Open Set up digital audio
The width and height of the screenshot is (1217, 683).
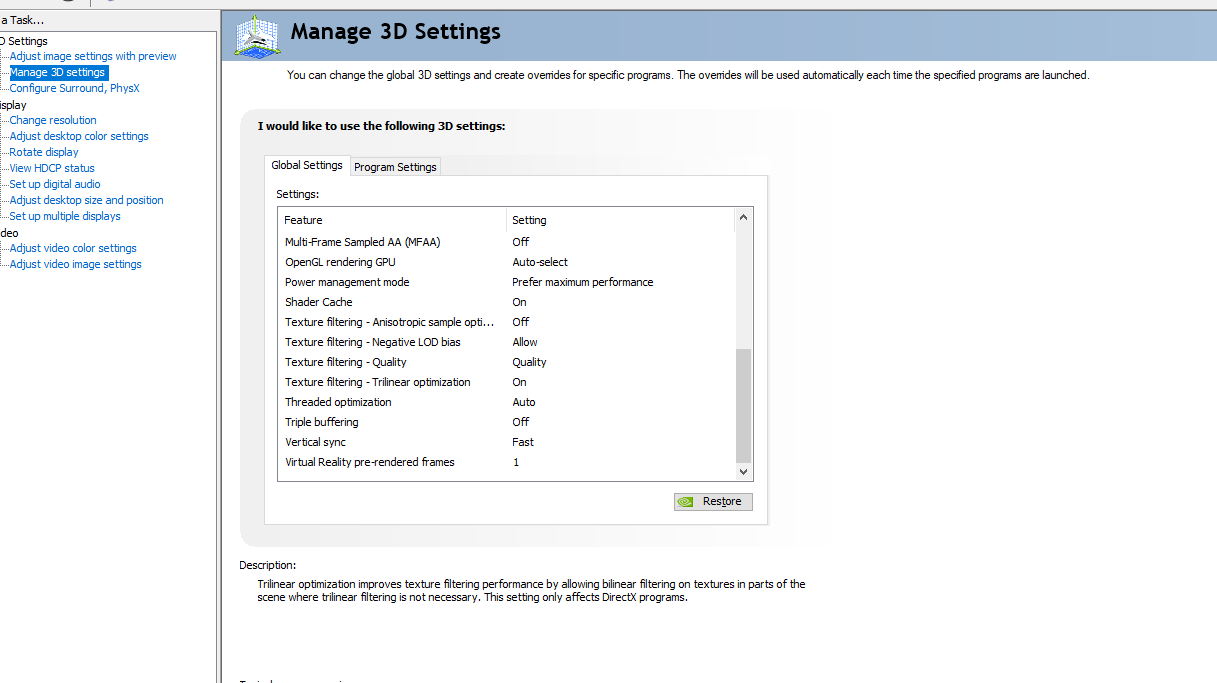(55, 184)
